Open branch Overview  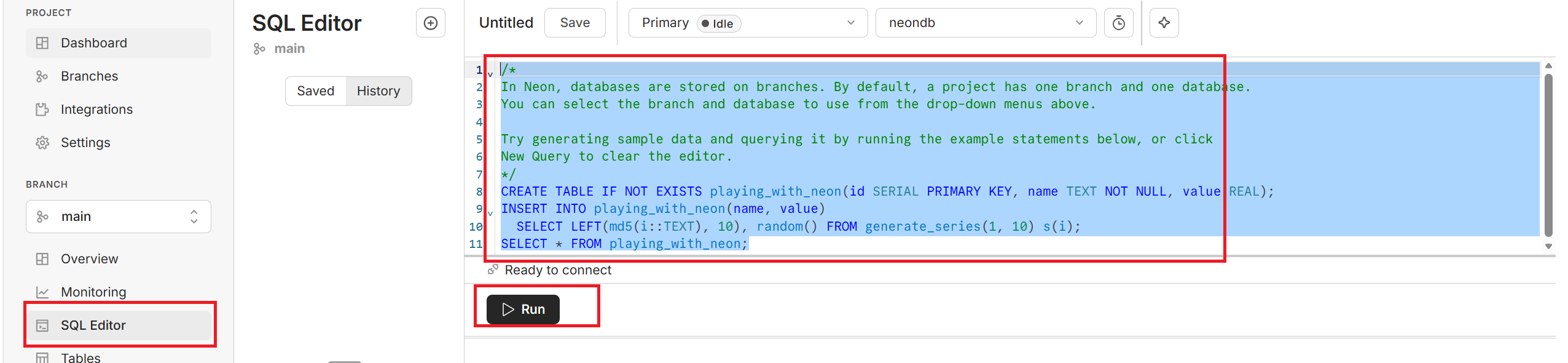tap(119, 259)
